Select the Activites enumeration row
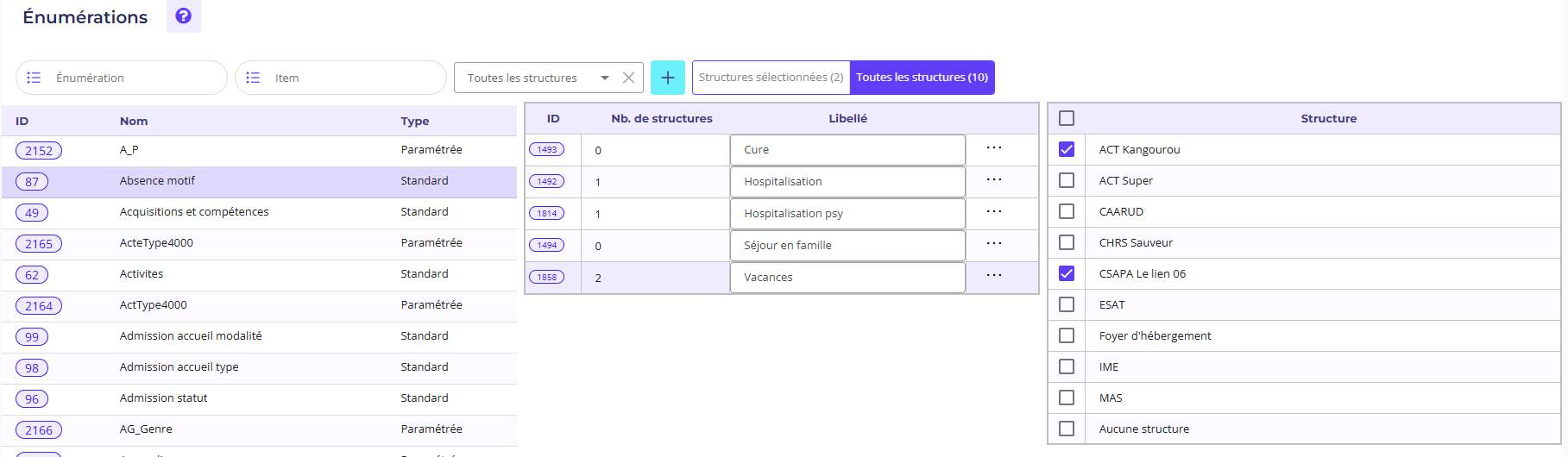Image resolution: width=1568 pixels, height=457 pixels. 142,274
